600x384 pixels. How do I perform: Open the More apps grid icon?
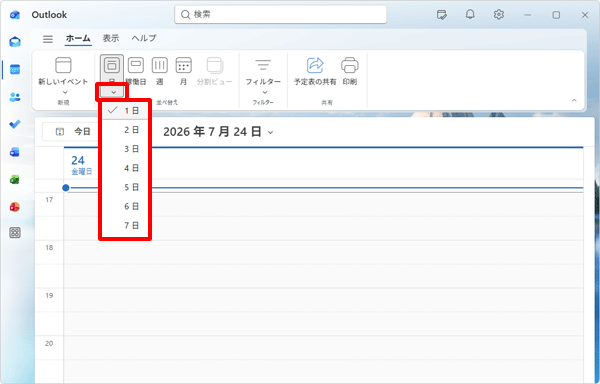point(15,233)
